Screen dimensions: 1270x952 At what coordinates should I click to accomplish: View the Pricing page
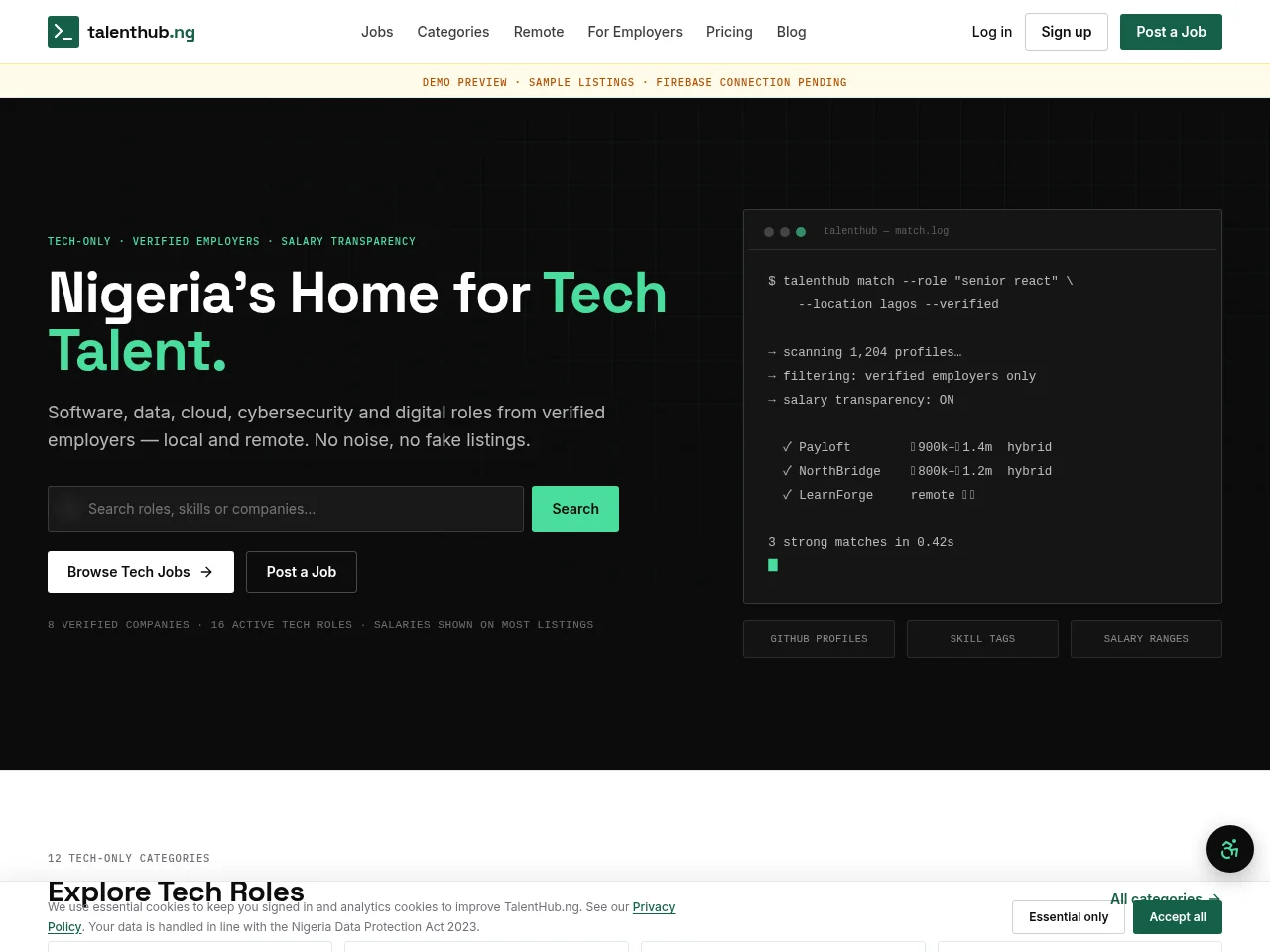pos(729,32)
